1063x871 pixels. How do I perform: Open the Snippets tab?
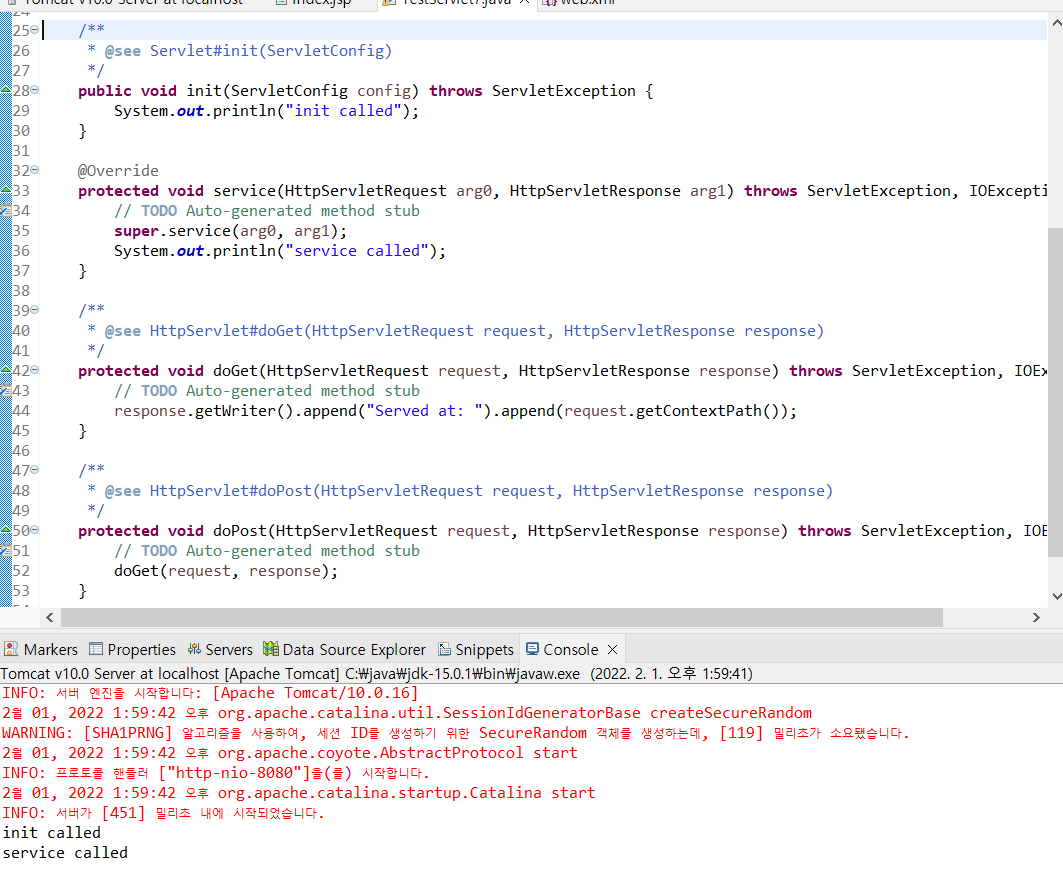click(x=476, y=649)
